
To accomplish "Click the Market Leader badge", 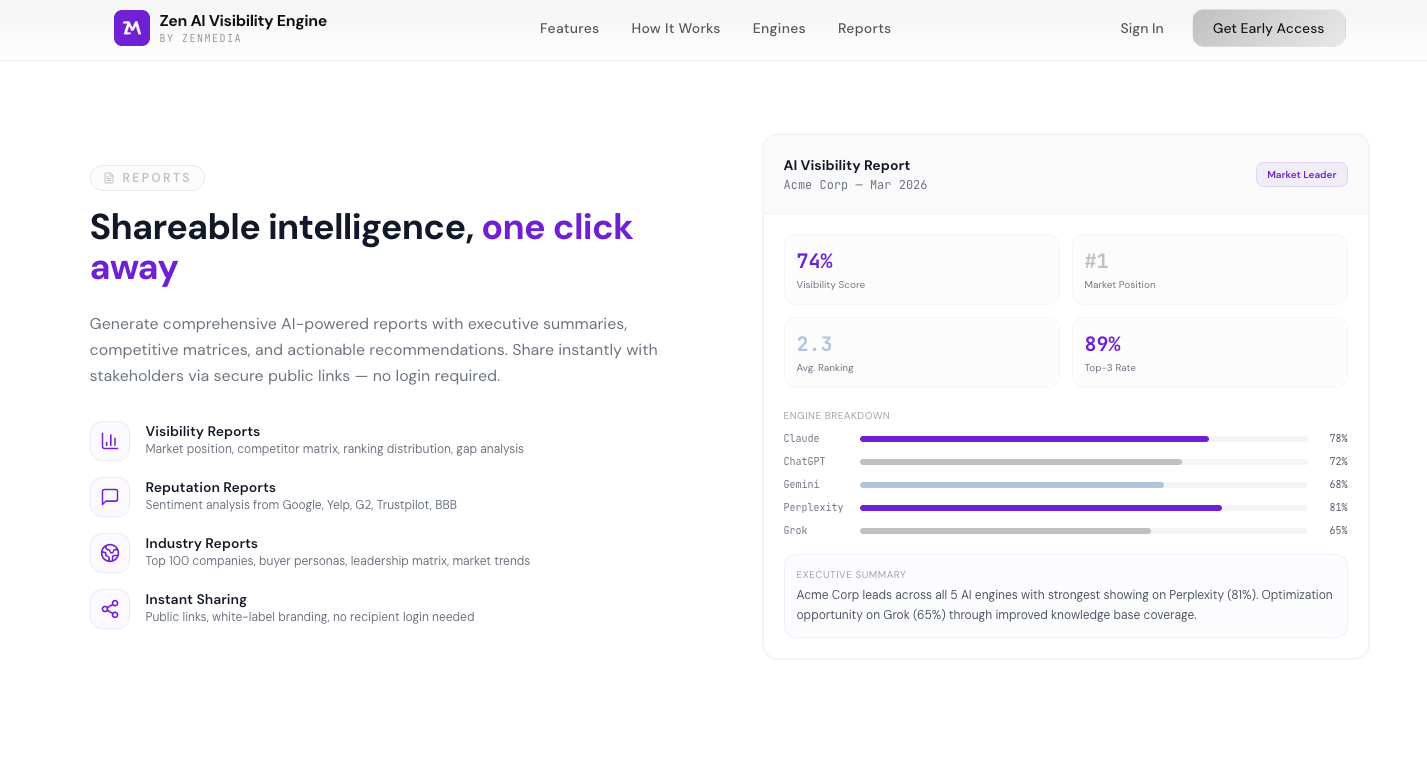I will pos(1302,175).
